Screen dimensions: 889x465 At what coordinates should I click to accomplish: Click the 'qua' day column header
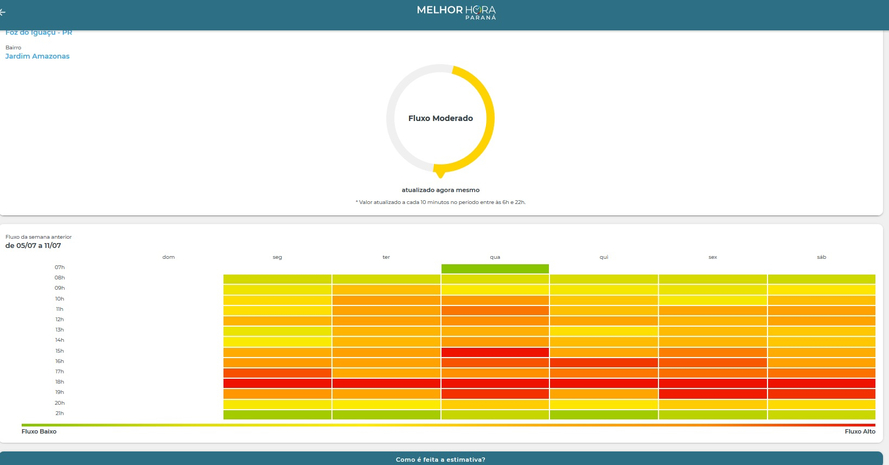point(495,257)
